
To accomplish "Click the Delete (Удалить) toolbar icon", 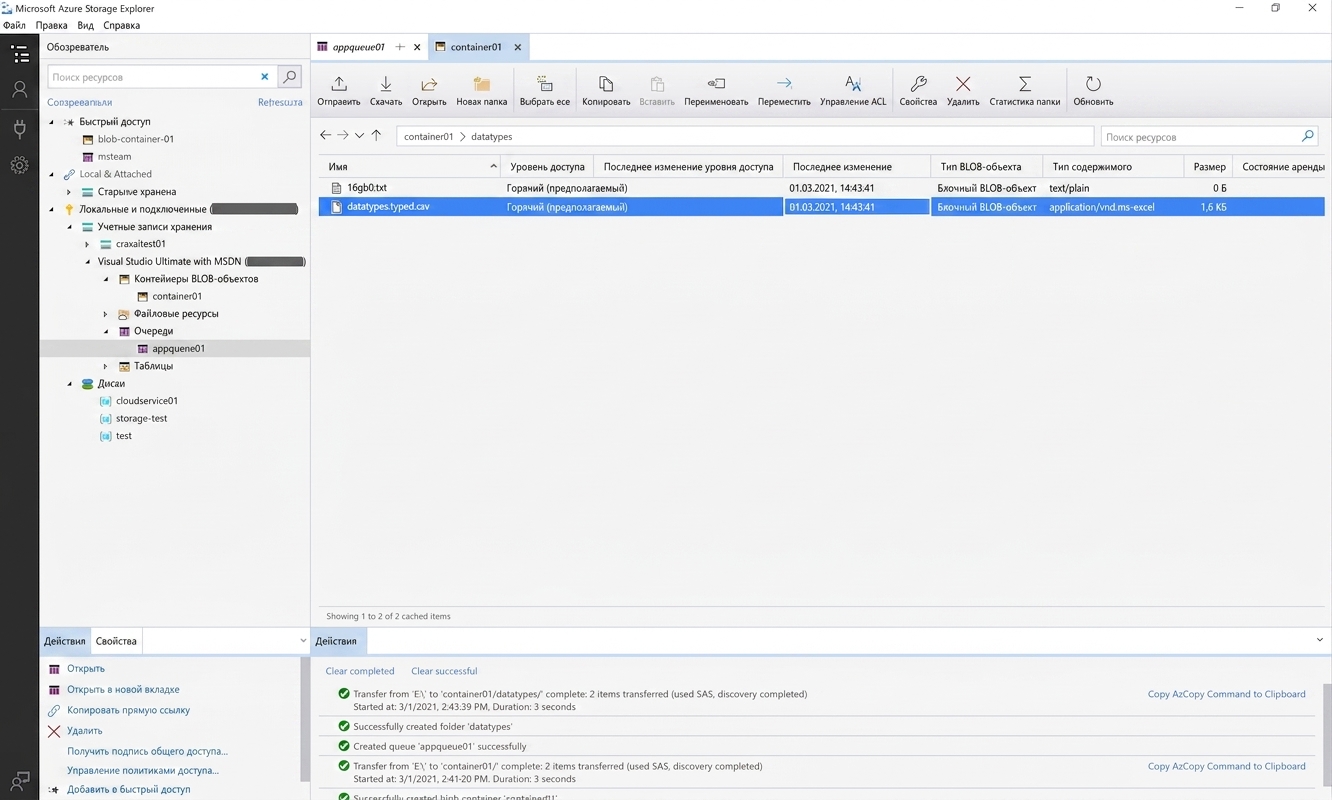I will click(x=963, y=90).
